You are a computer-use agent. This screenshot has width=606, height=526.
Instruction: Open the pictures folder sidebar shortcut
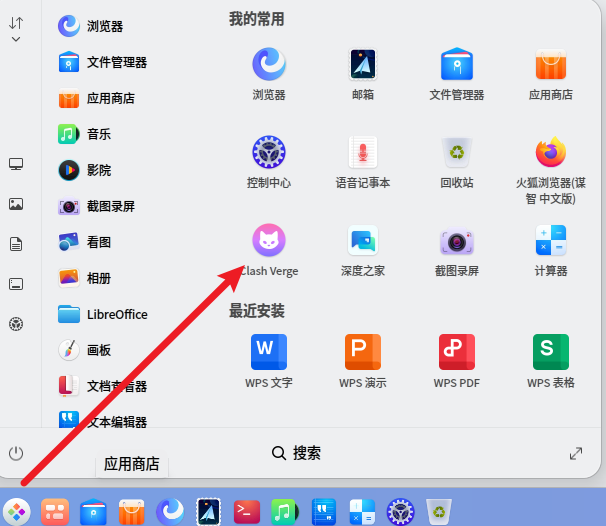pyautogui.click(x=16, y=204)
